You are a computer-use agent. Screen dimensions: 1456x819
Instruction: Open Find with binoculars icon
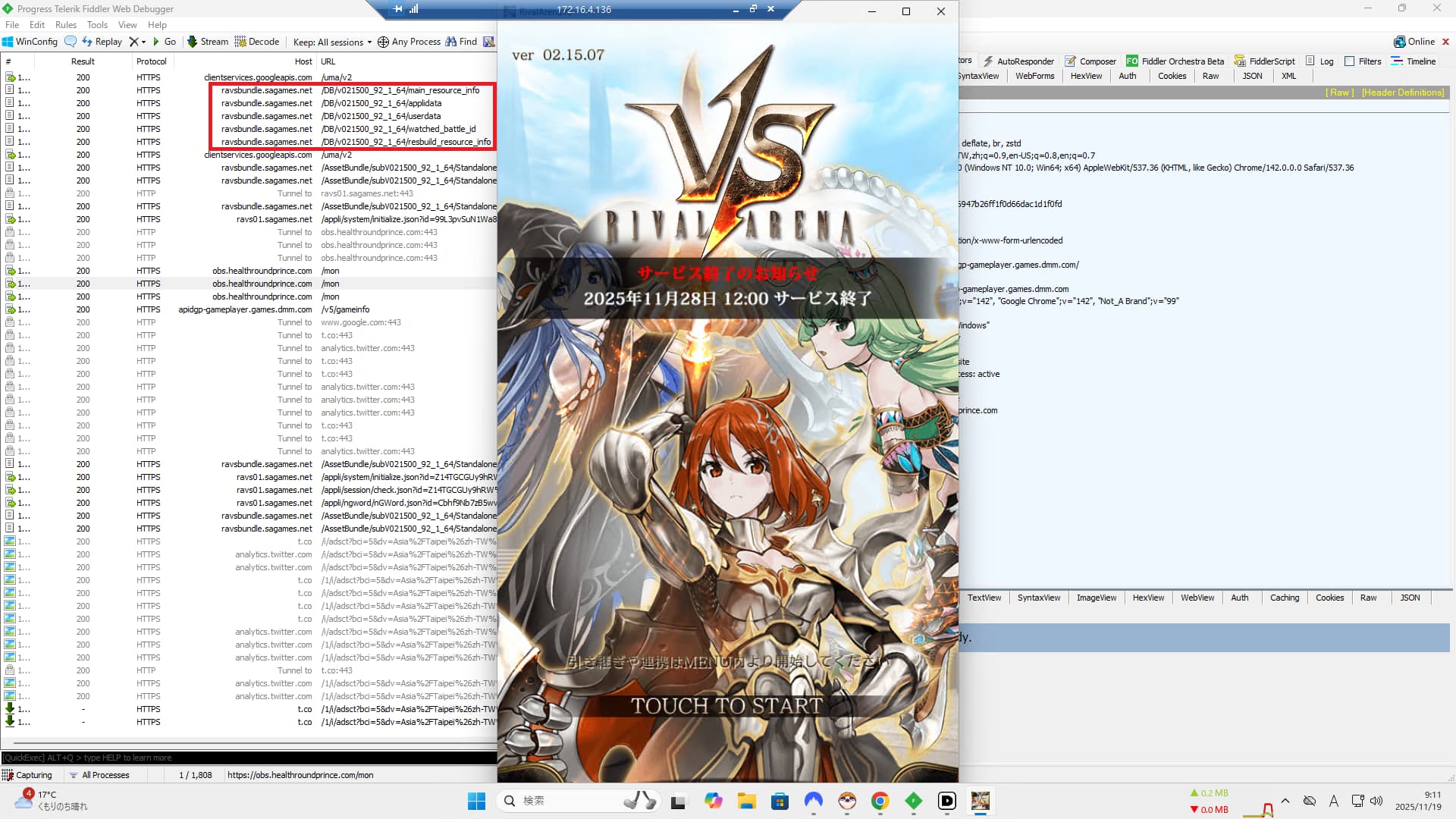point(451,42)
